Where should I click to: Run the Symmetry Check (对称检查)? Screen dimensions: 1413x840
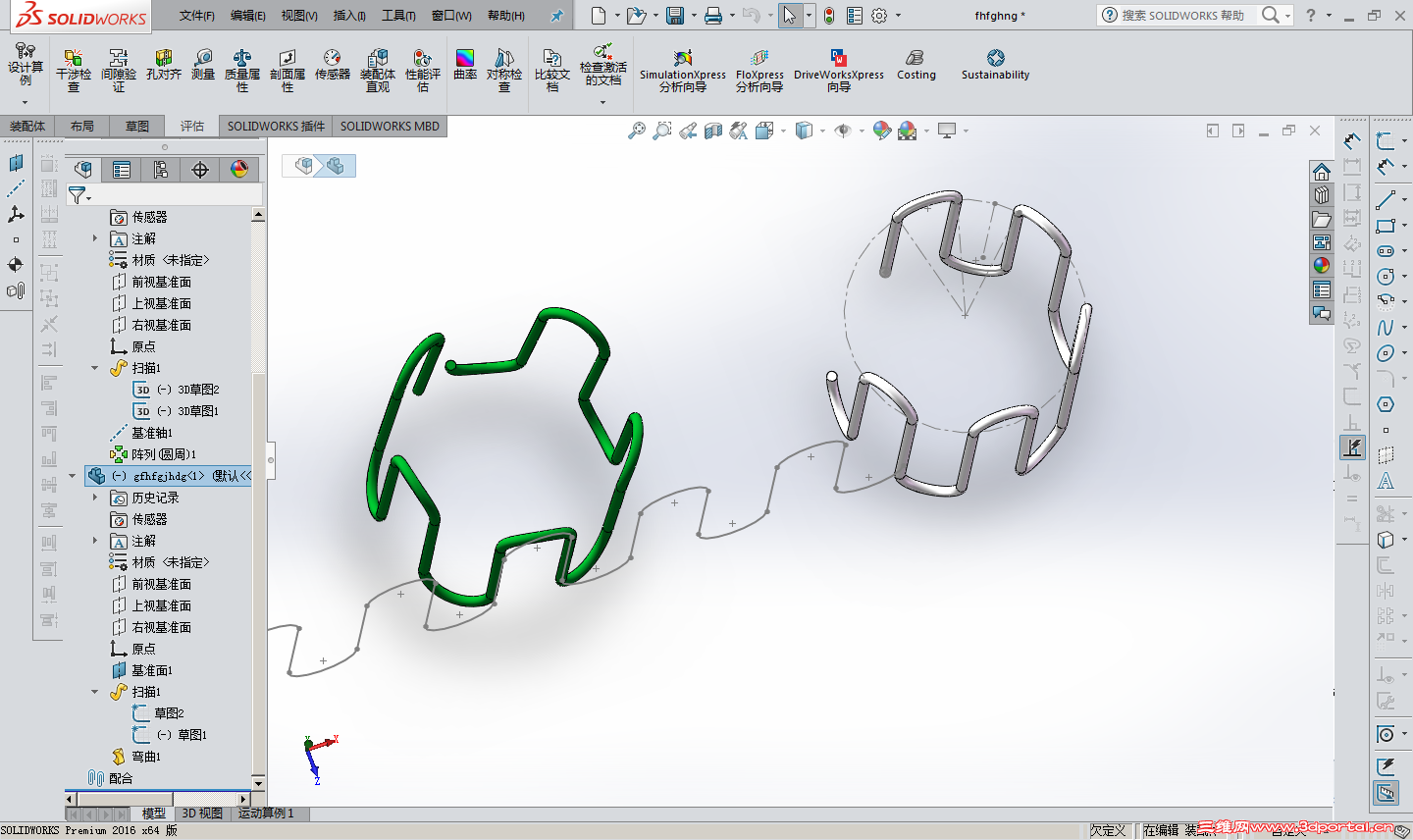click(504, 70)
